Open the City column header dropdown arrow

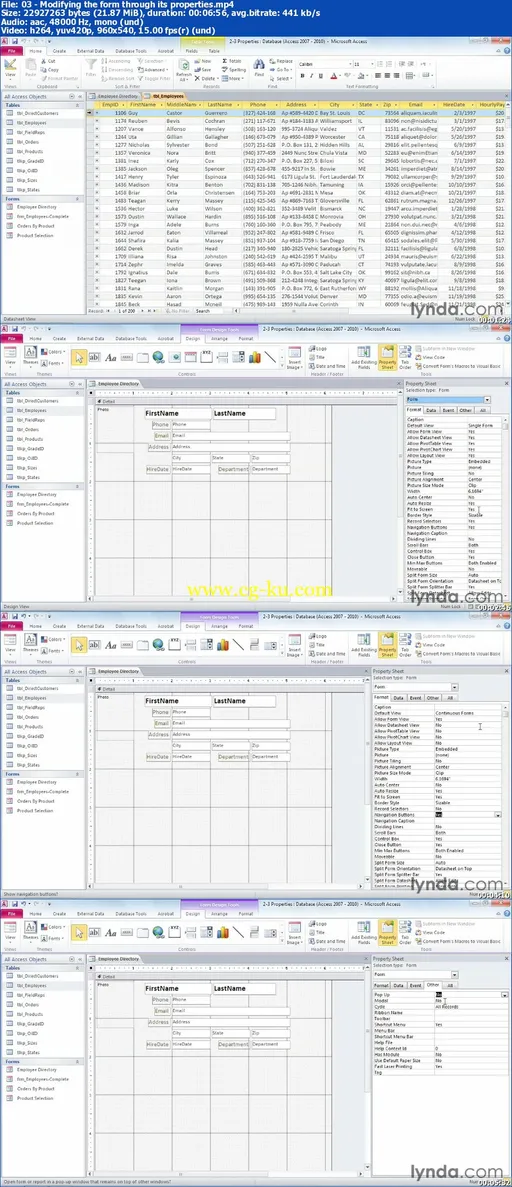point(354,104)
